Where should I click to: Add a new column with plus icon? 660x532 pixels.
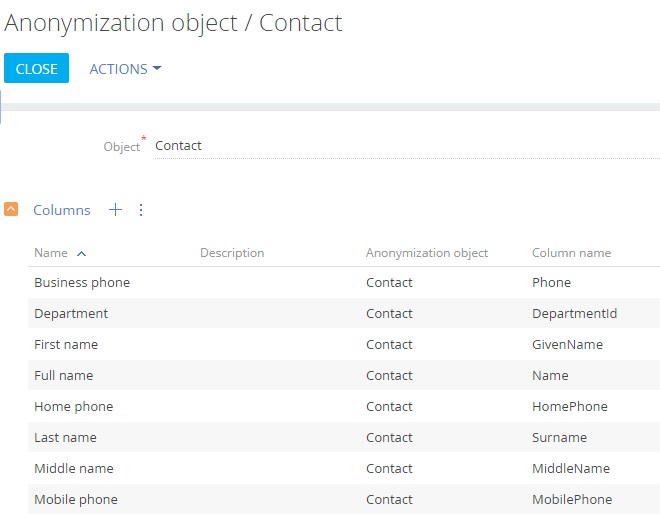tap(115, 210)
